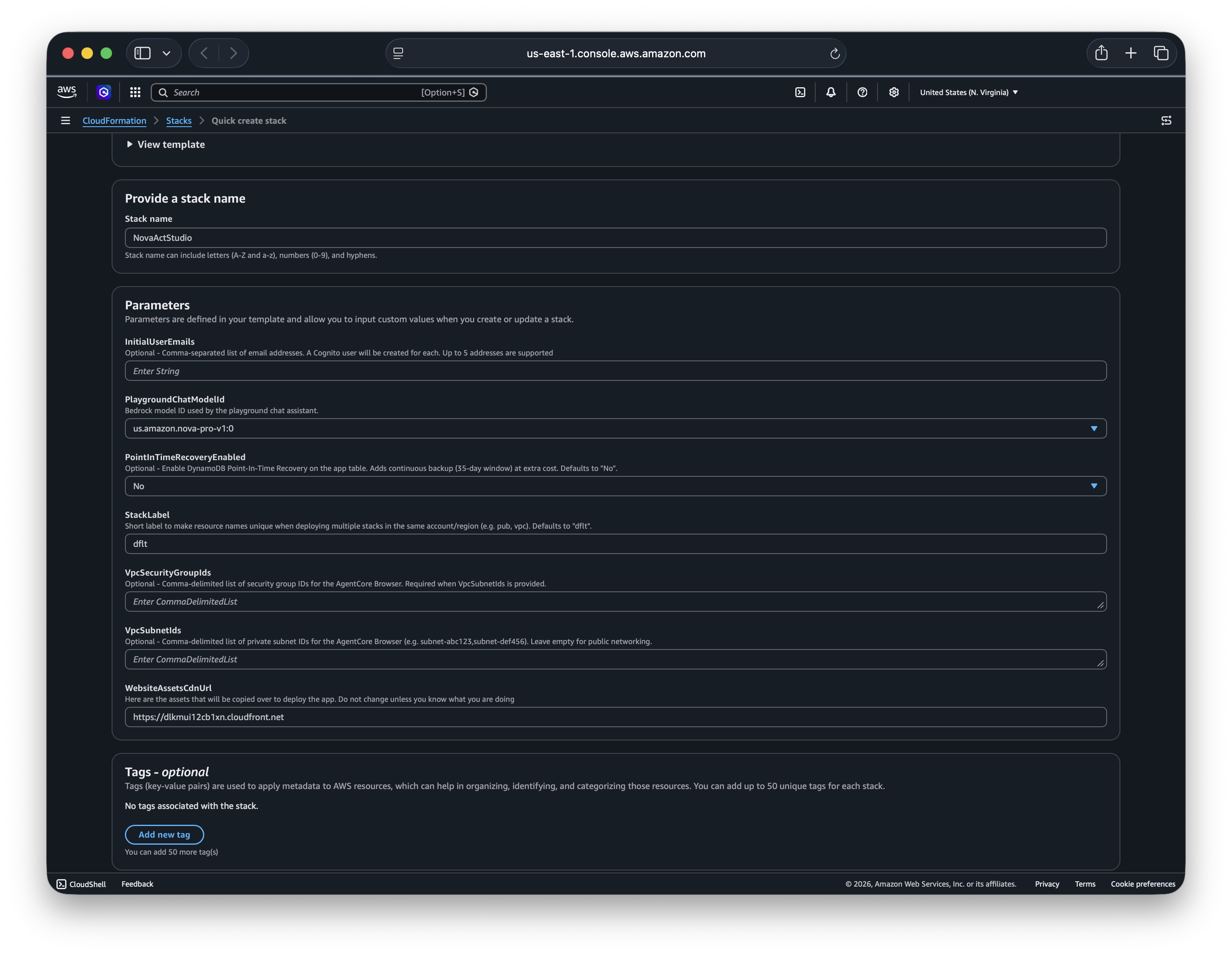Click the Amazon Q icon in search box
1232x956 pixels.
click(474, 92)
